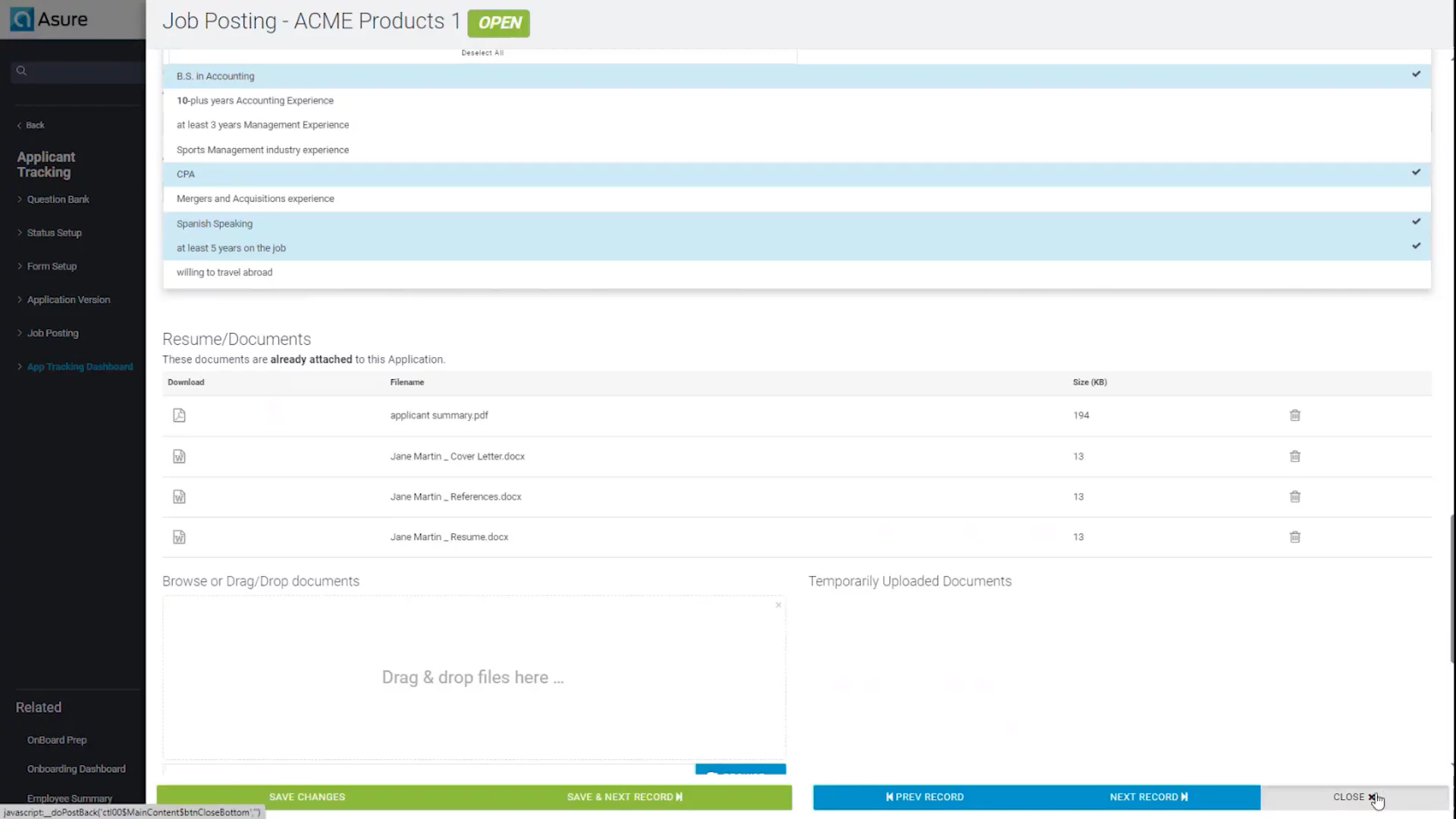Image resolution: width=1456 pixels, height=819 pixels.
Task: Expand the Form Setup sidebar item
Action: pyautogui.click(x=52, y=266)
